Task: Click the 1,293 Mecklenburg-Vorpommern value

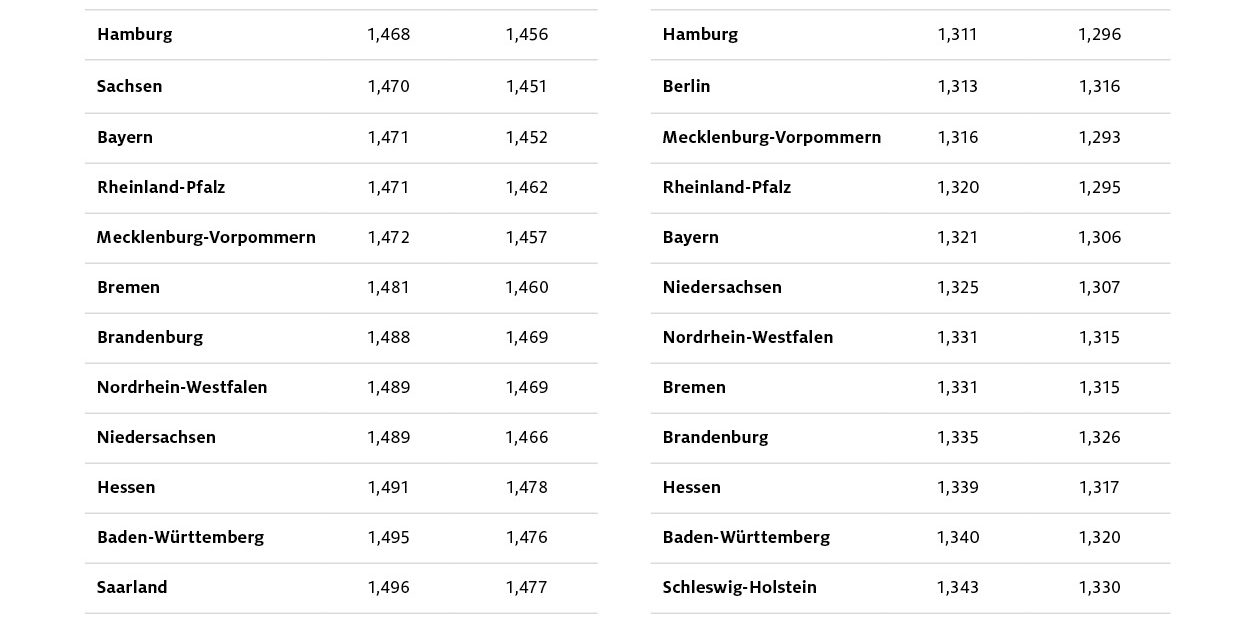Action: point(1099,137)
